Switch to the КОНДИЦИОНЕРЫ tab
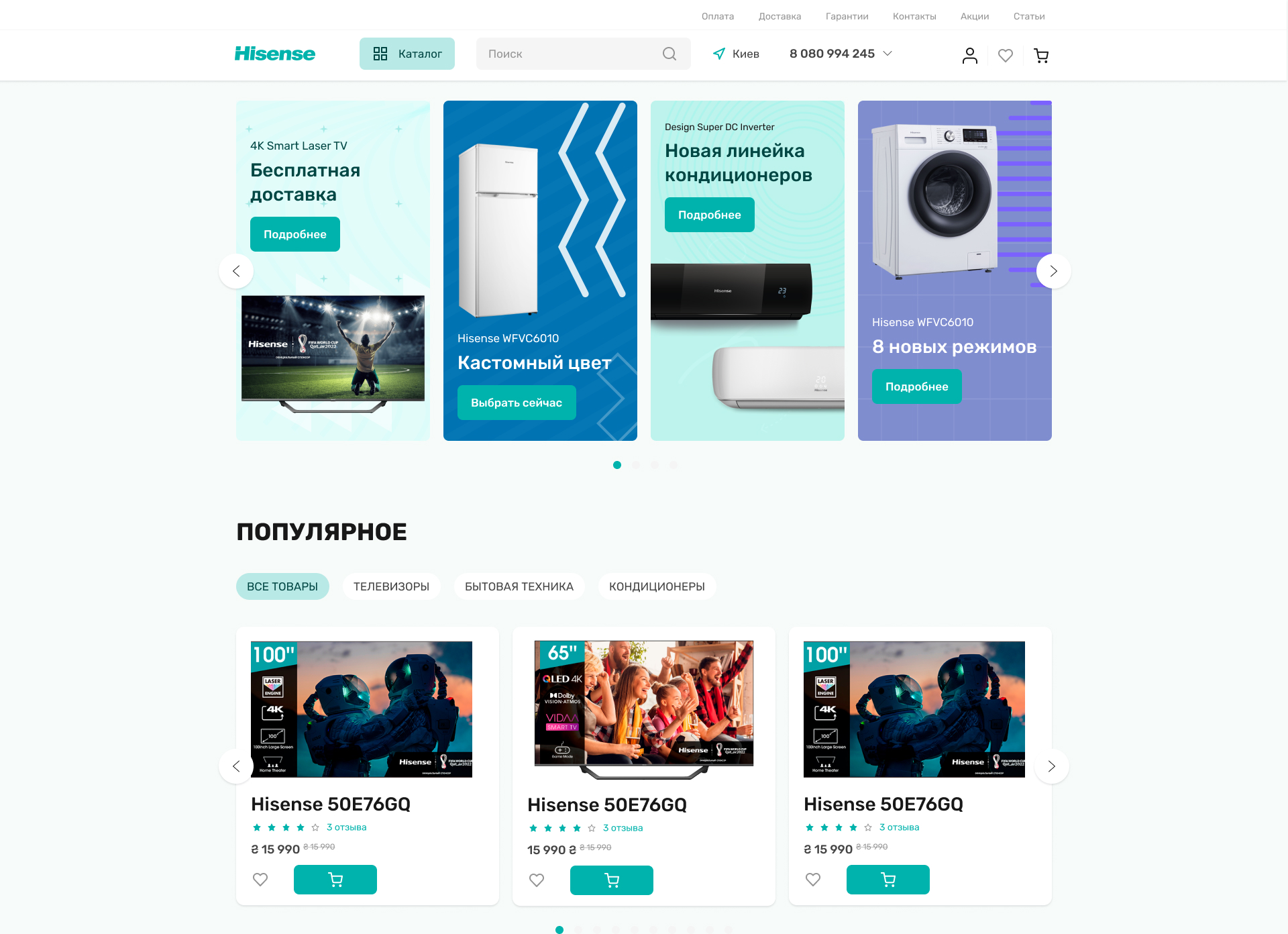Image resolution: width=1288 pixels, height=934 pixels. [x=657, y=586]
